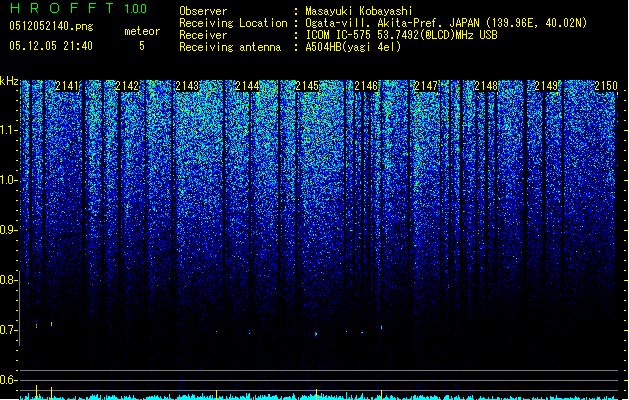The height and width of the screenshot is (400, 629).
Task: Click the yellow meteor marker below the 2145 label
Action: [x=317, y=394]
